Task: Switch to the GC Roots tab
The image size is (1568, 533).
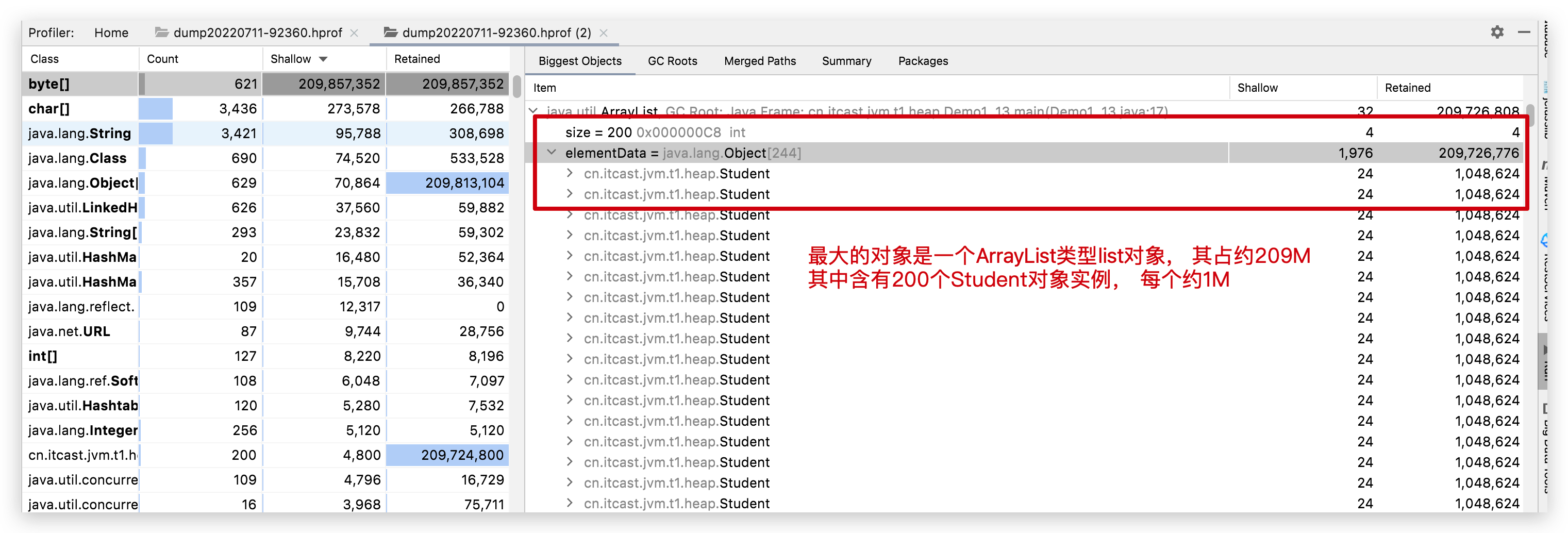Action: coord(672,61)
